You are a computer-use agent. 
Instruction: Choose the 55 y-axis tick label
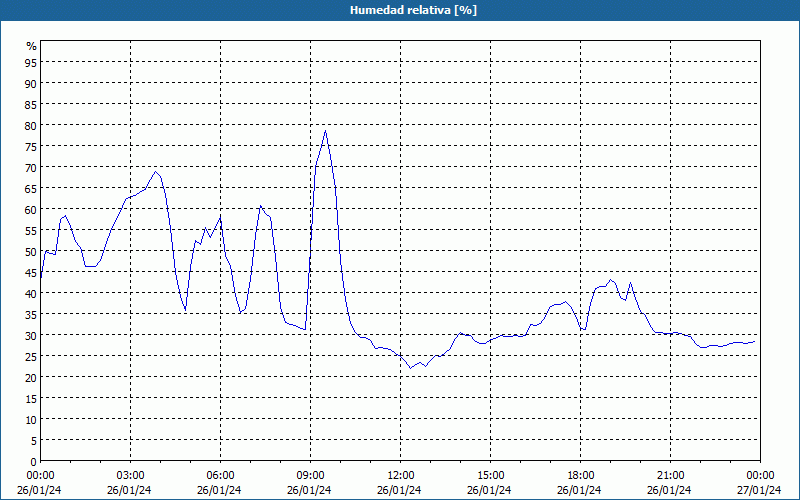[x=31, y=230]
